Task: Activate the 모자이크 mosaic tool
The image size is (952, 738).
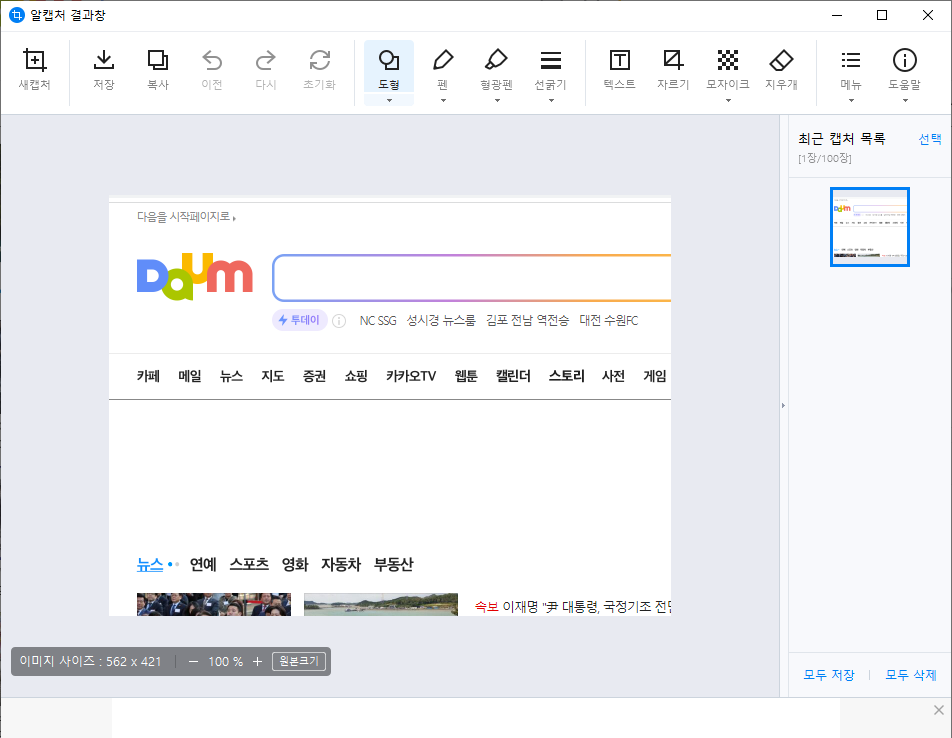Action: [x=727, y=65]
